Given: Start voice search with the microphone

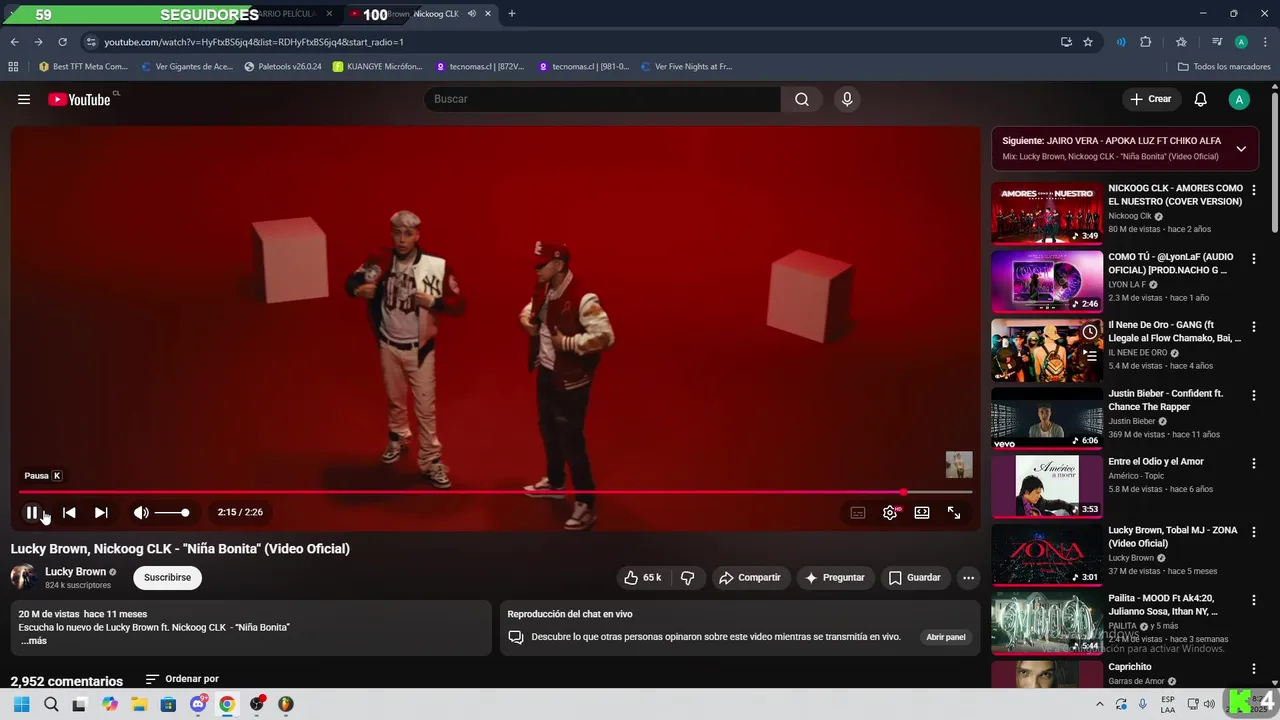Looking at the screenshot, I should coord(847,99).
